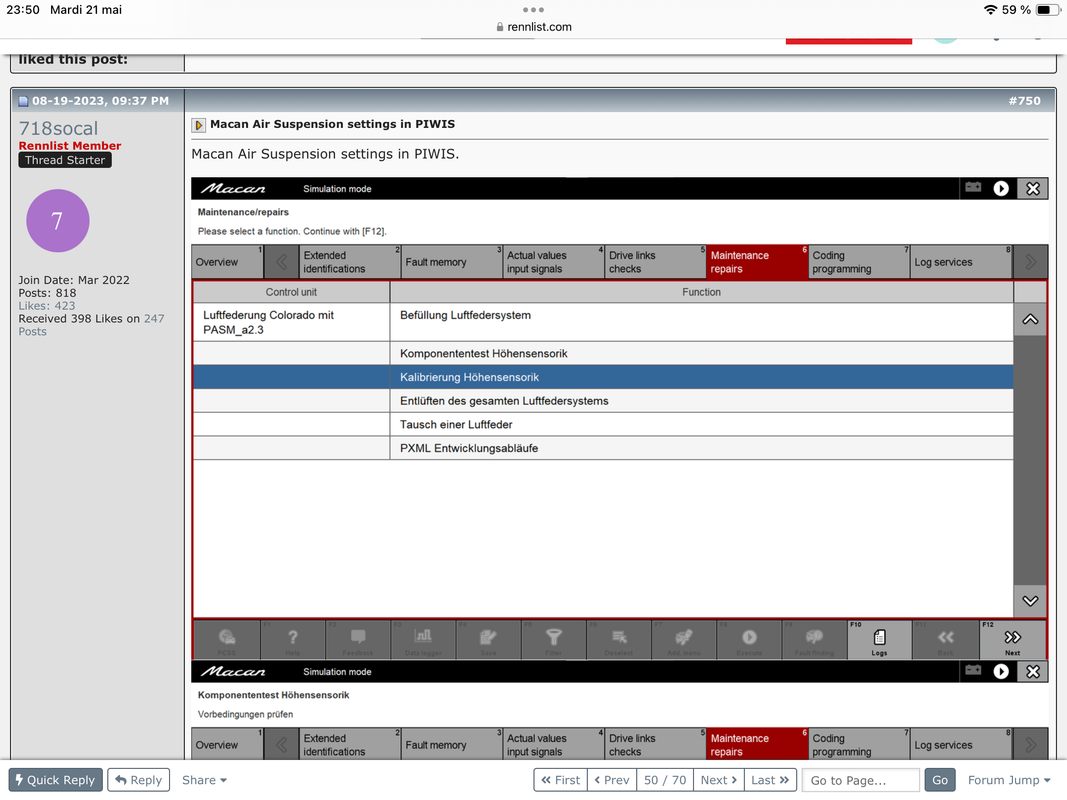The height and width of the screenshot is (800, 1067).
Task: Click the Reply button
Action: coord(138,780)
